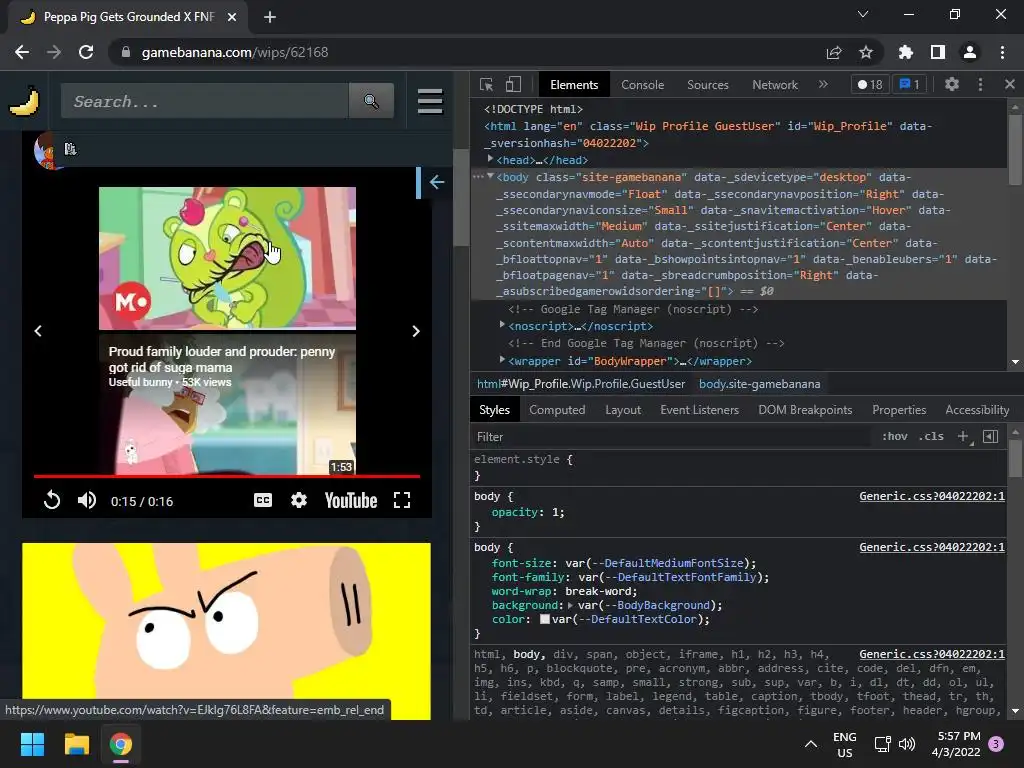Show more DevTools tabs chevron
1024x768 pixels.
pyautogui.click(x=823, y=84)
